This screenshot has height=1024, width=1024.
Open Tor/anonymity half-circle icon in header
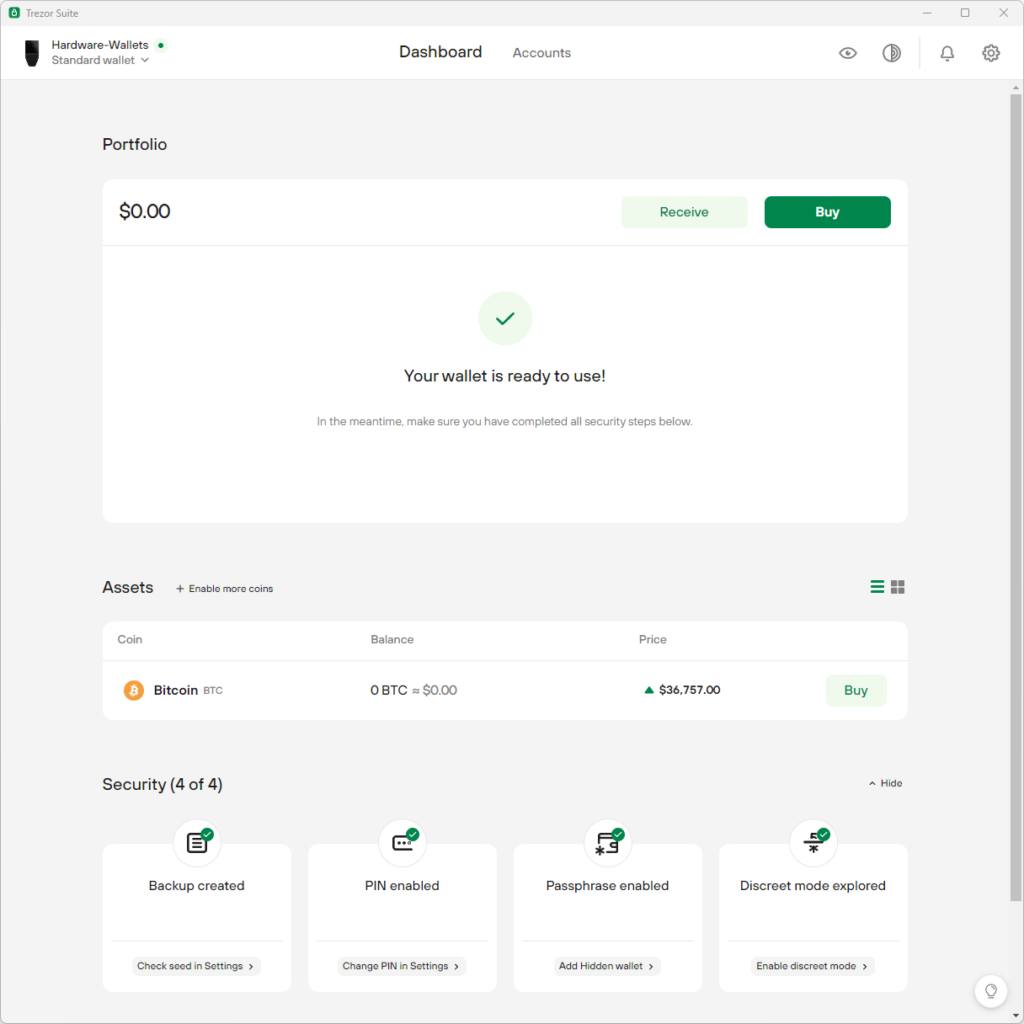click(x=891, y=53)
